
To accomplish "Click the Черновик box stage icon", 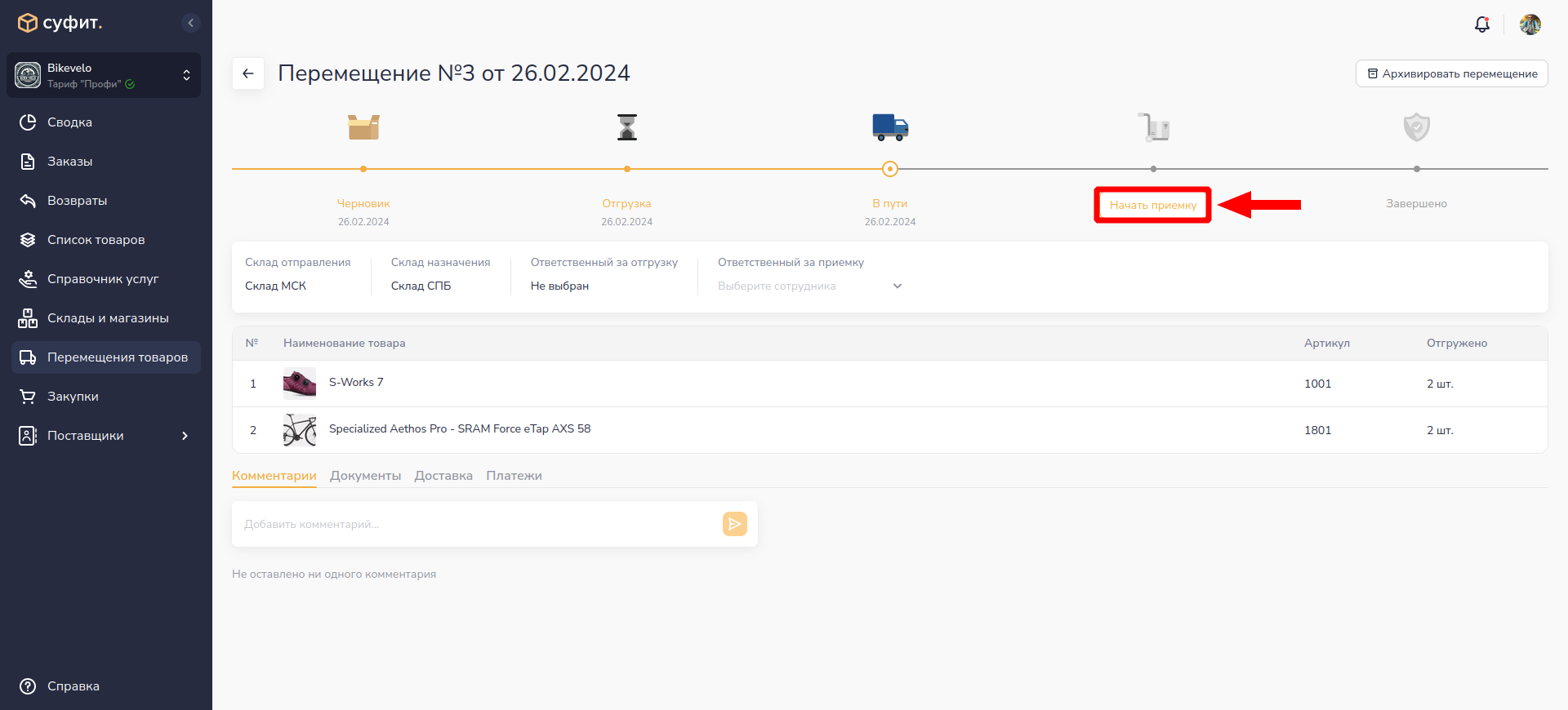I will 363,127.
